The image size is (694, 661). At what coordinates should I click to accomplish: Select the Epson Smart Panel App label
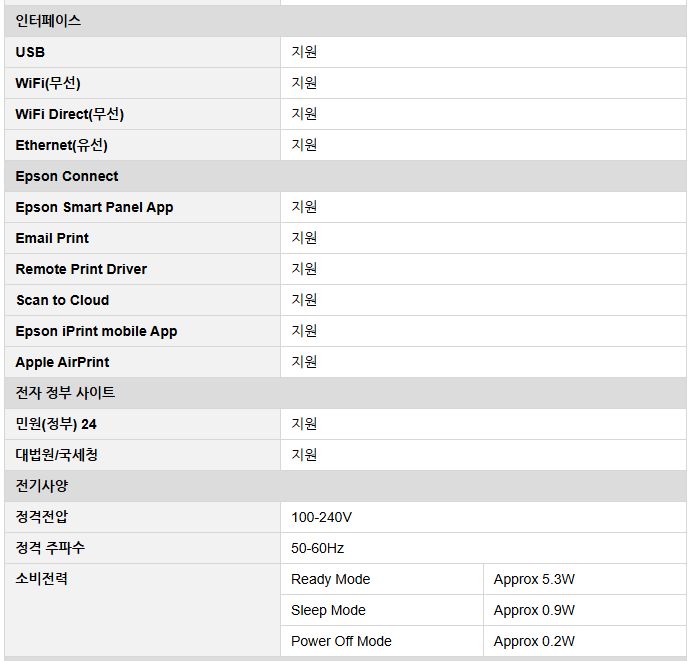click(x=94, y=207)
